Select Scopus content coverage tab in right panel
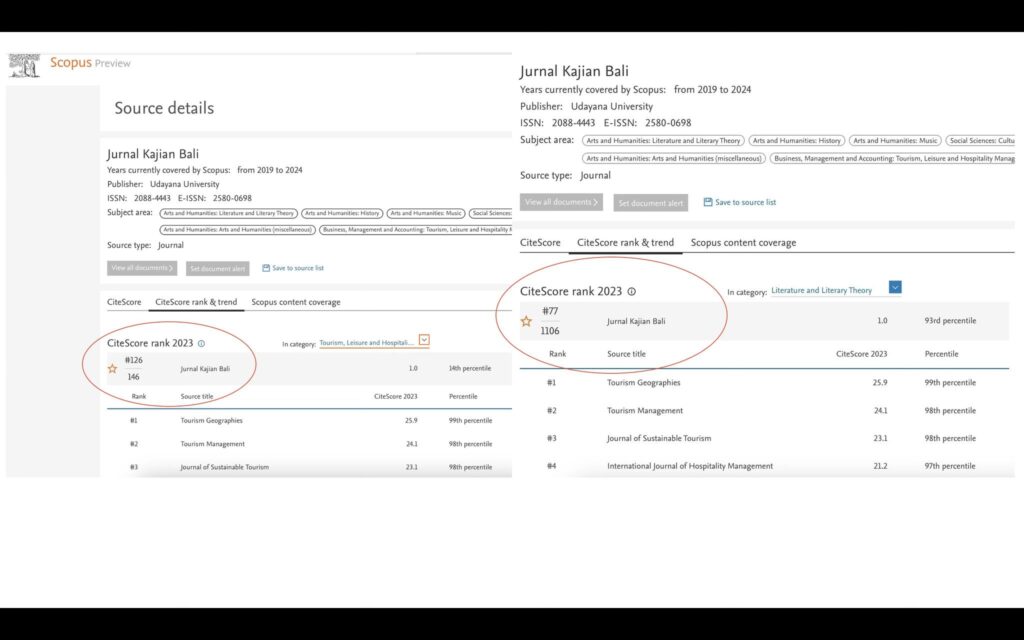Image resolution: width=1024 pixels, height=640 pixels. tap(743, 243)
